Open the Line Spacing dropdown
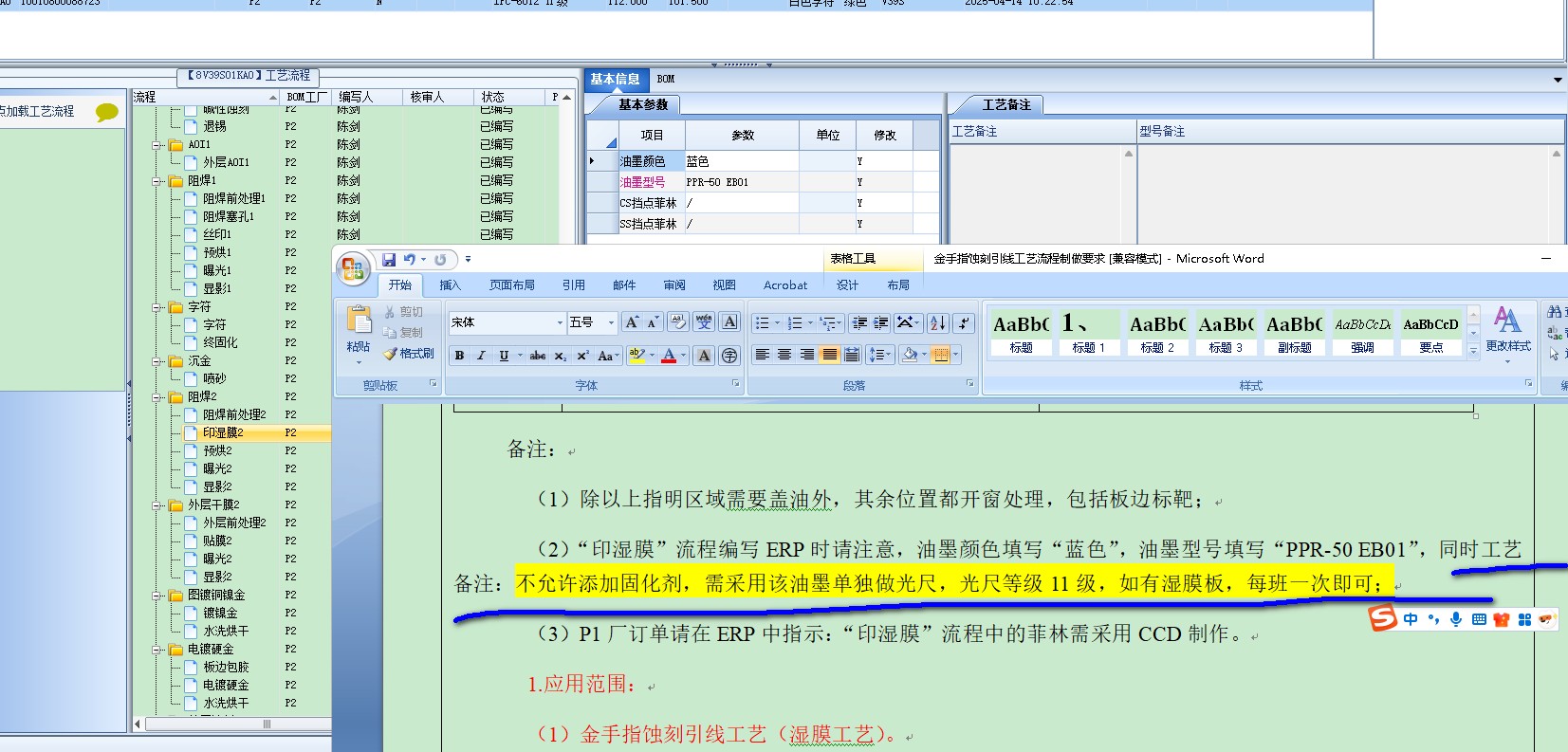The width and height of the screenshot is (1568, 752). 880,355
